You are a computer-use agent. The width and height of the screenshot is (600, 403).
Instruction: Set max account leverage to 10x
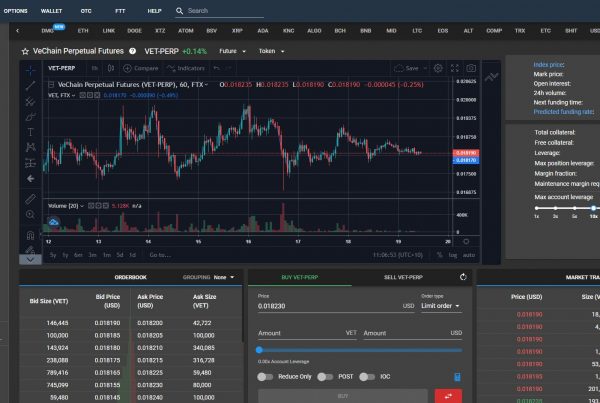click(x=593, y=208)
